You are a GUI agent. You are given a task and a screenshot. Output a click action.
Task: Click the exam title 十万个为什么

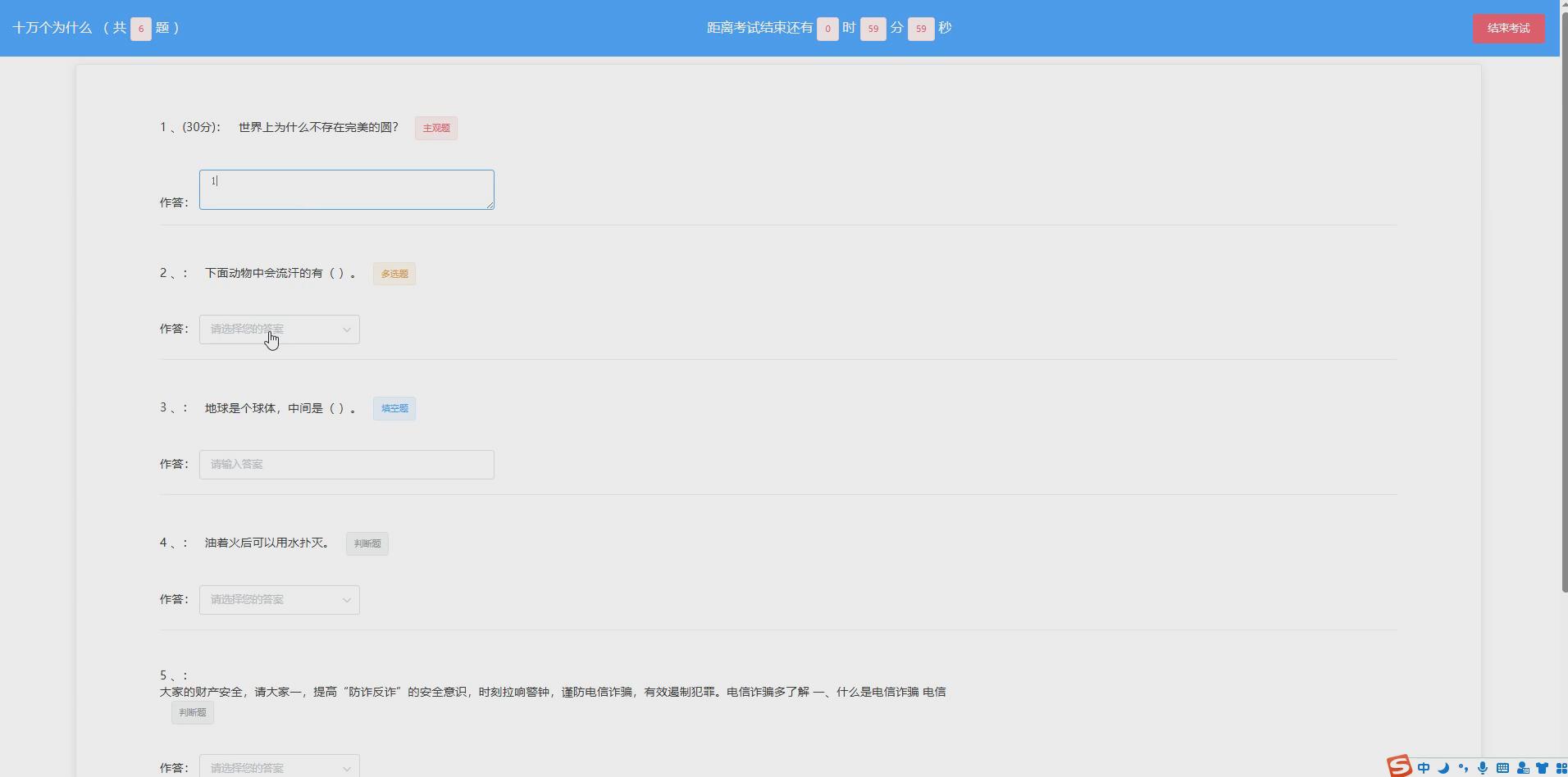pos(52,28)
